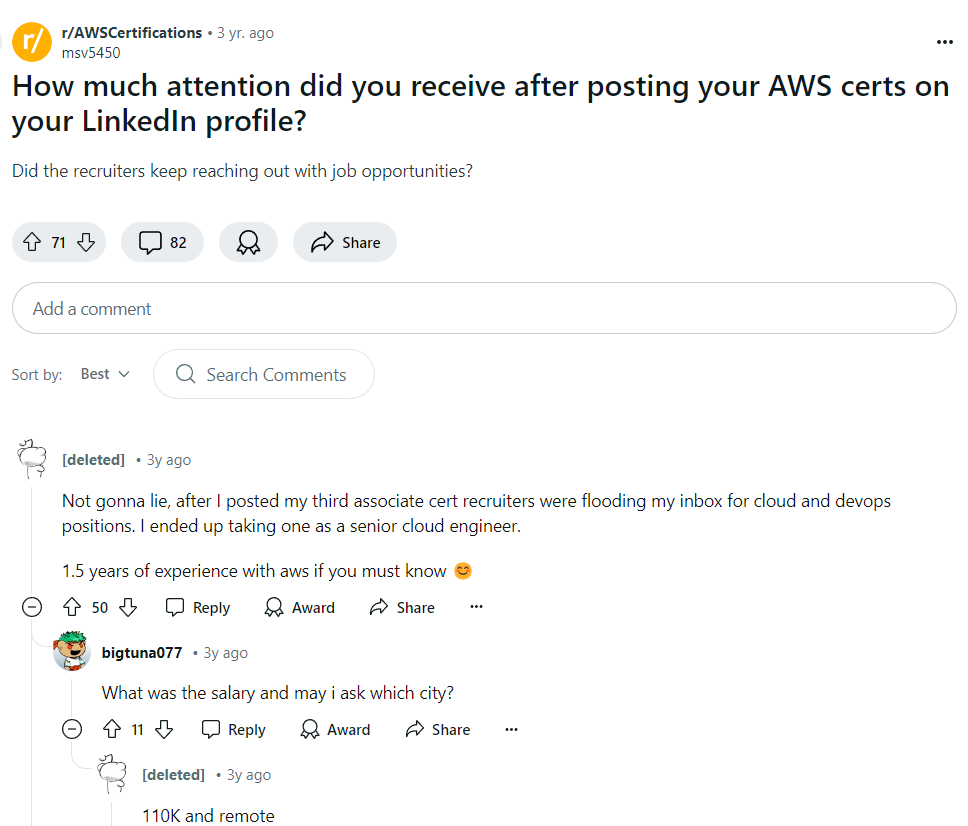968x826 pixels.
Task: Open the post's three-dot options menu
Action: 944,42
